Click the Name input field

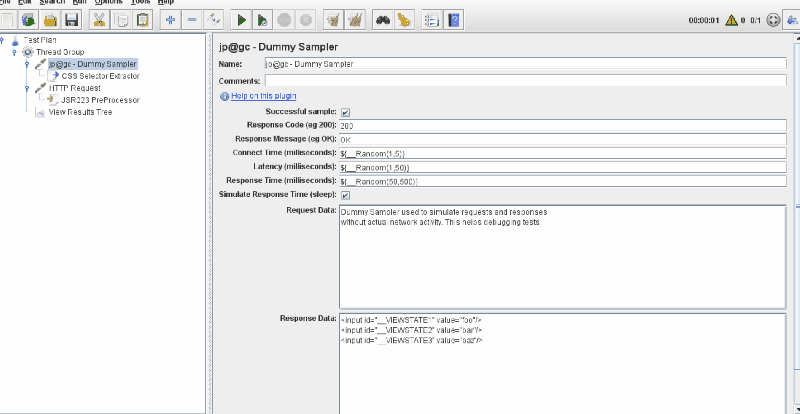point(526,64)
